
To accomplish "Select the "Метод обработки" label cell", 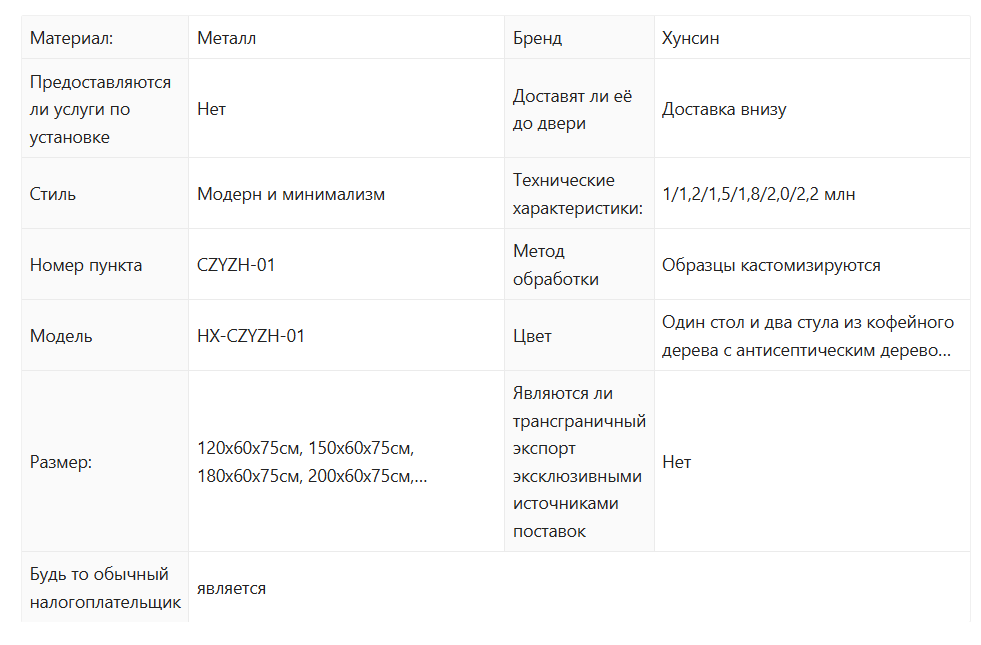I will click(555, 265).
